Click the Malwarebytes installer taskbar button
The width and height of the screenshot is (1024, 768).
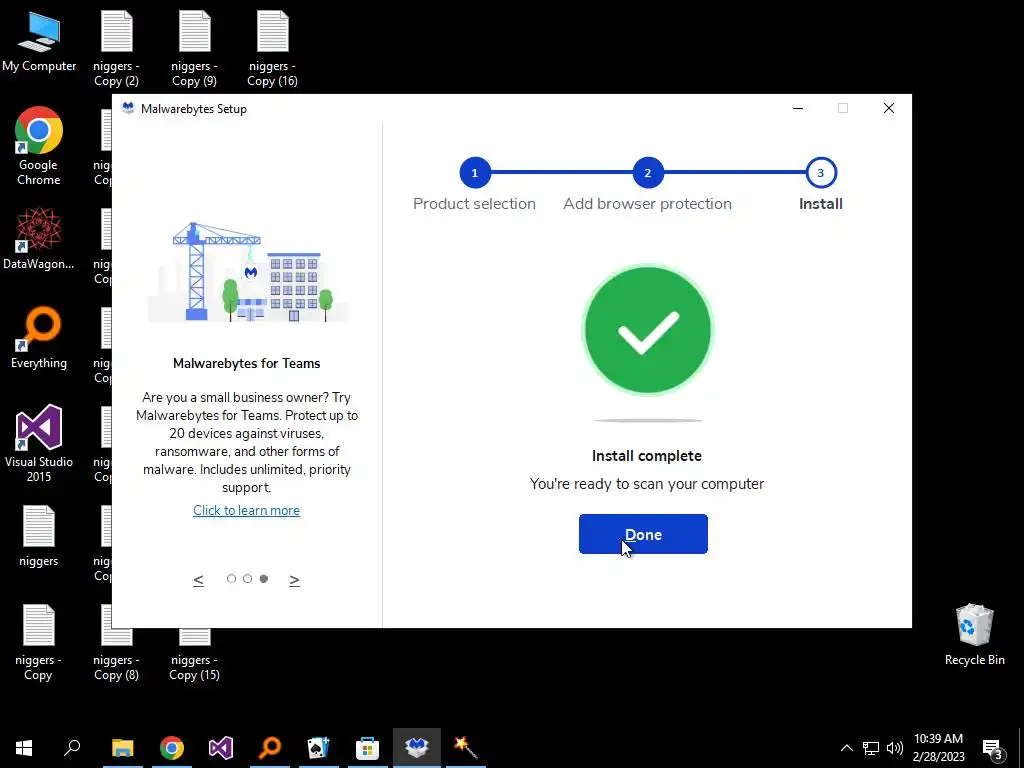click(x=417, y=748)
